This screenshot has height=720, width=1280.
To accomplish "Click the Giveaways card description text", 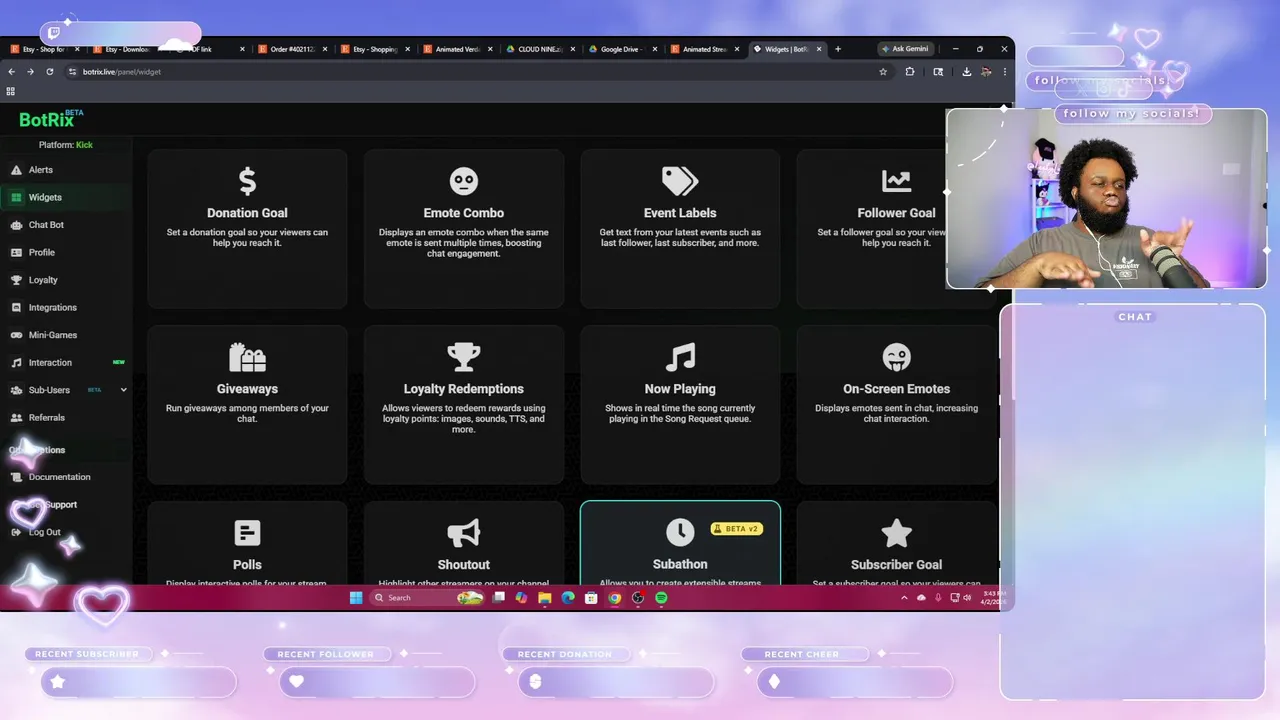I will pyautogui.click(x=247, y=413).
